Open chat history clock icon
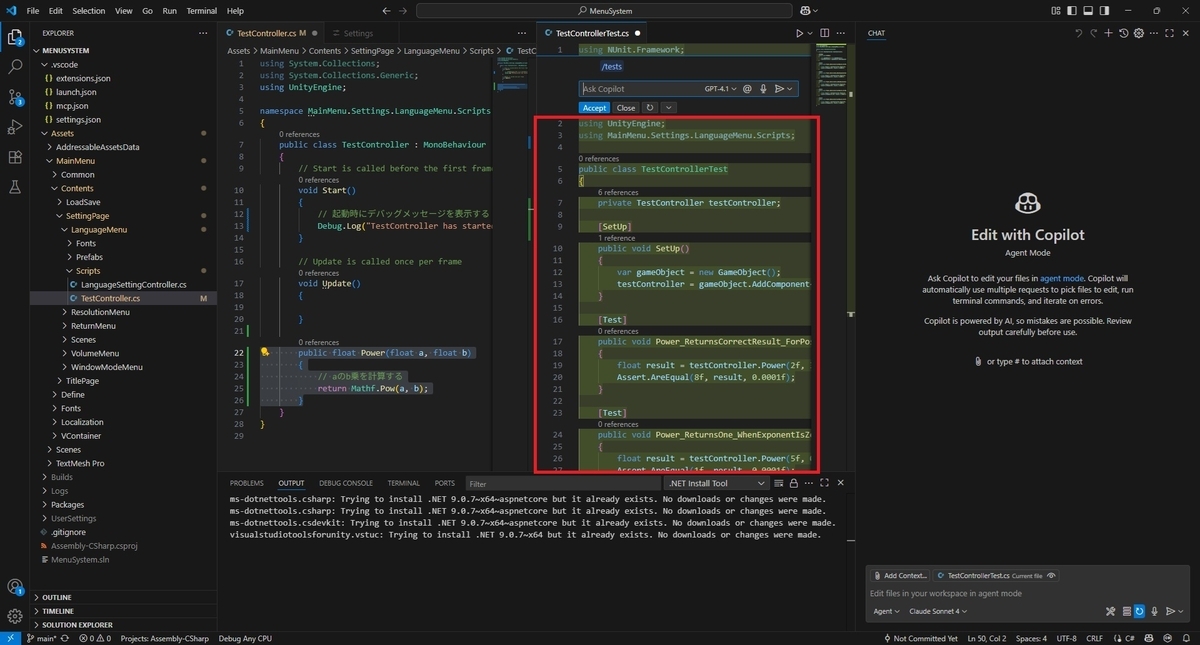1200x645 pixels. [1123, 33]
